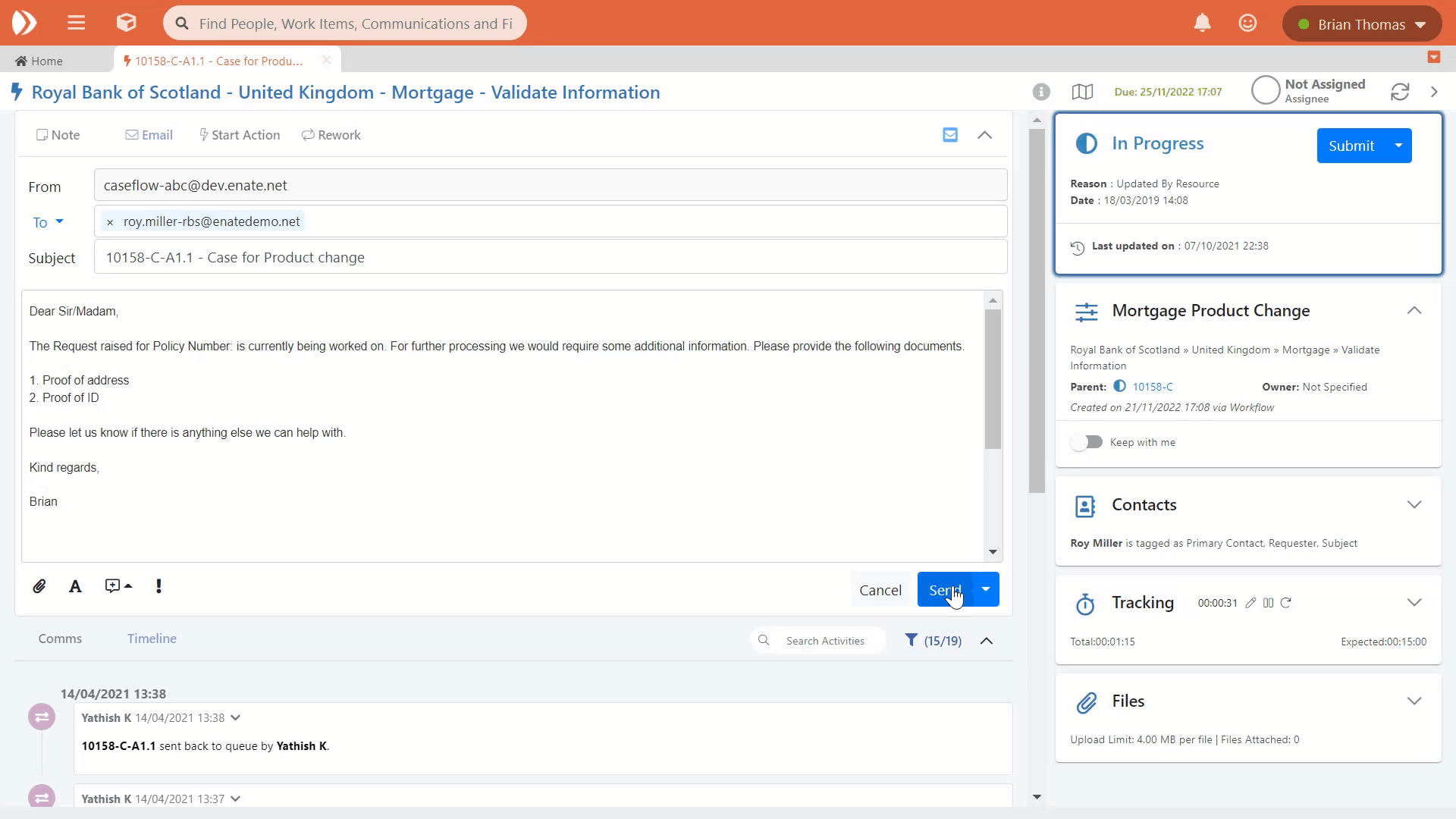Image resolution: width=1456 pixels, height=819 pixels.
Task: Open the parent case 10158-C link
Action: (x=1152, y=387)
